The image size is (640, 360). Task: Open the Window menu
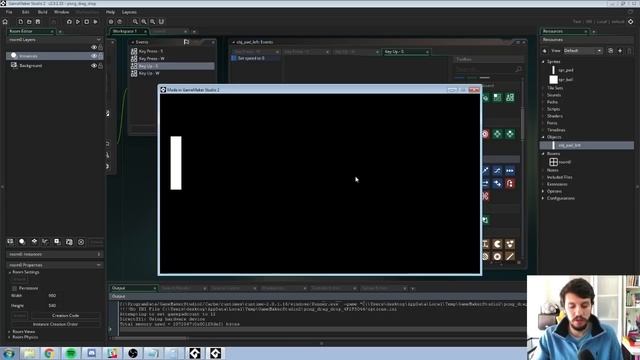62,12
